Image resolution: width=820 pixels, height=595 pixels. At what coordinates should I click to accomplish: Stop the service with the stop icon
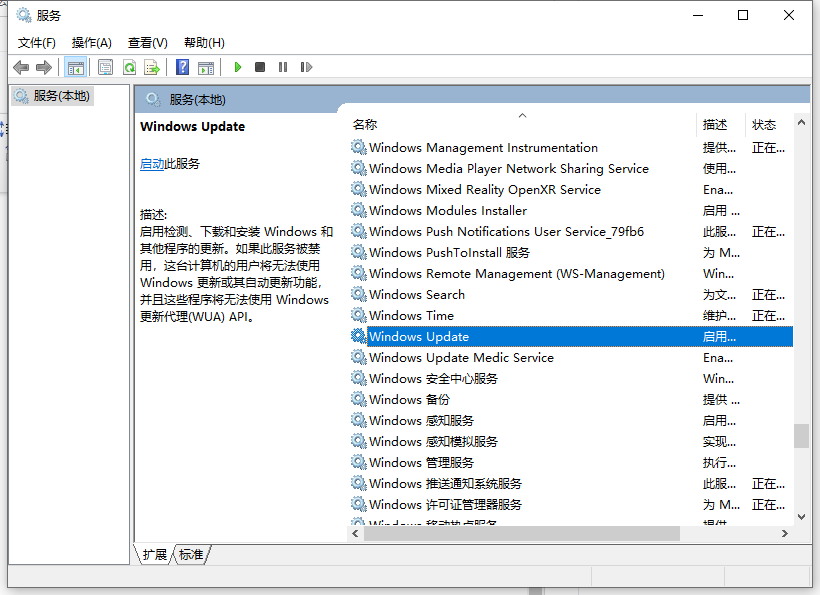[258, 66]
